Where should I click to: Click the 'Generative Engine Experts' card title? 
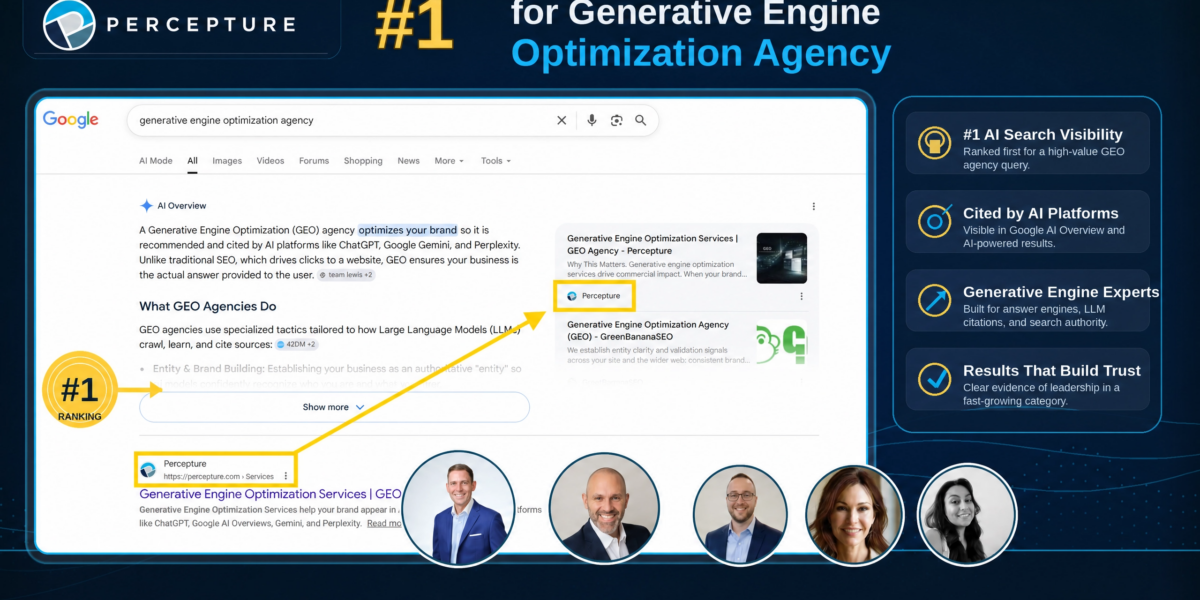point(1061,292)
